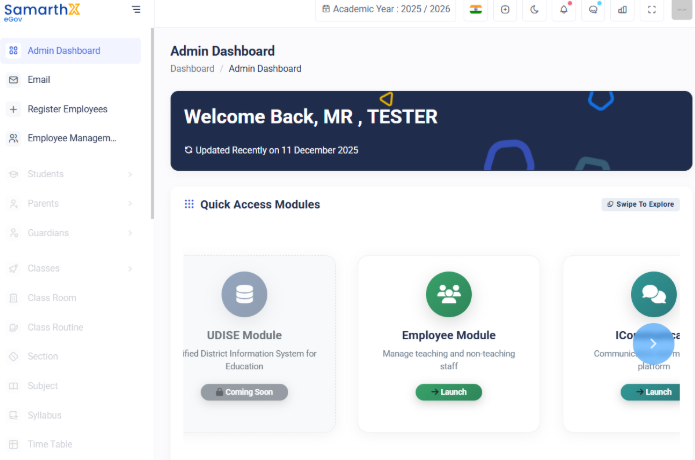Image resolution: width=695 pixels, height=460 pixels.
Task: Collapse sidebar with hamburger menu icon
Action: click(x=136, y=9)
